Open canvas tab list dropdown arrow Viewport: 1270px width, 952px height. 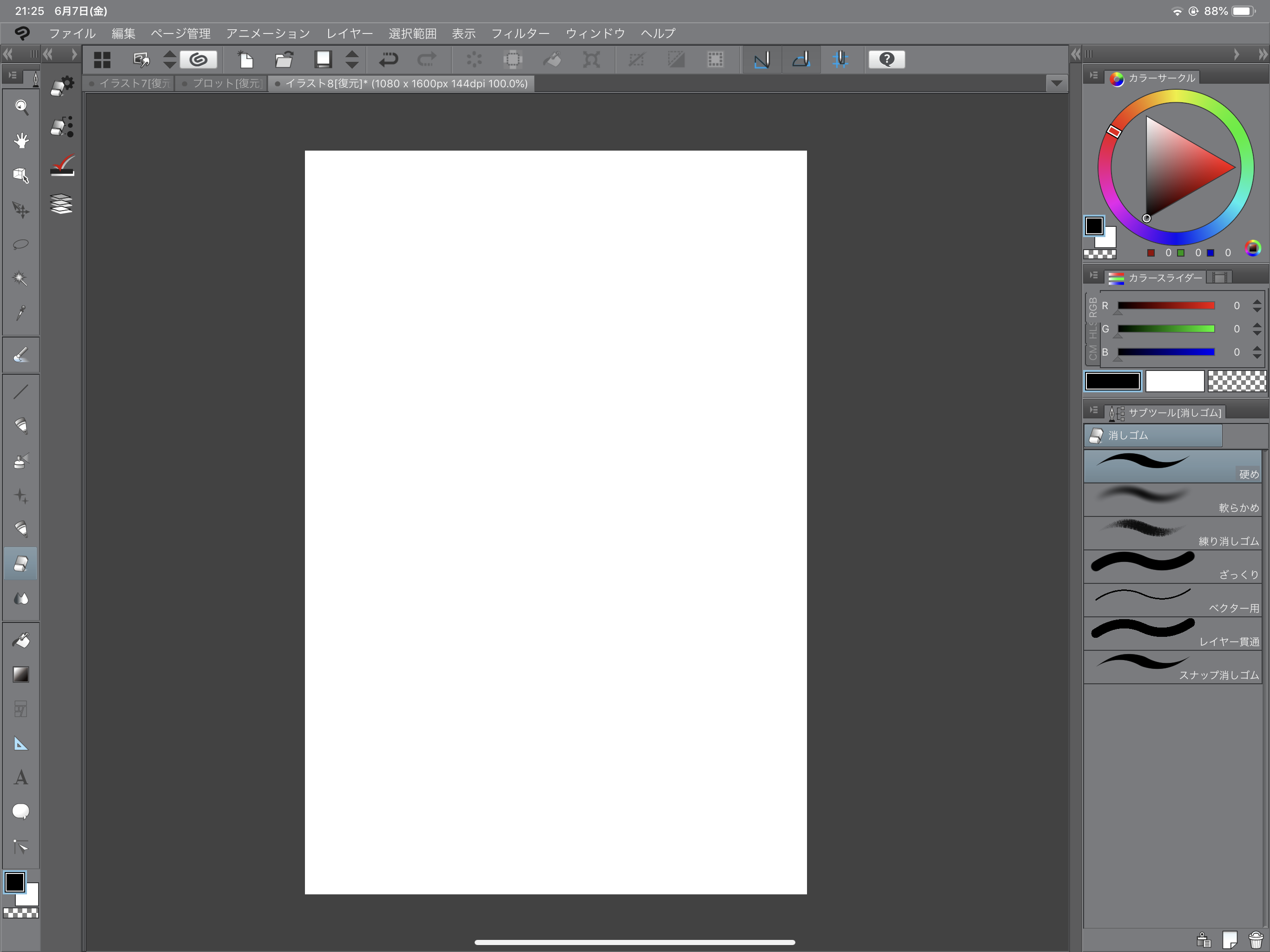point(1057,84)
